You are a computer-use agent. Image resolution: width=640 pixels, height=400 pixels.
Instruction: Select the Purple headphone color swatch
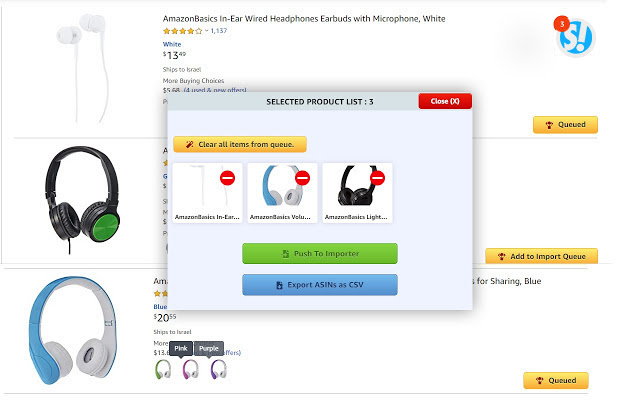tap(218, 369)
